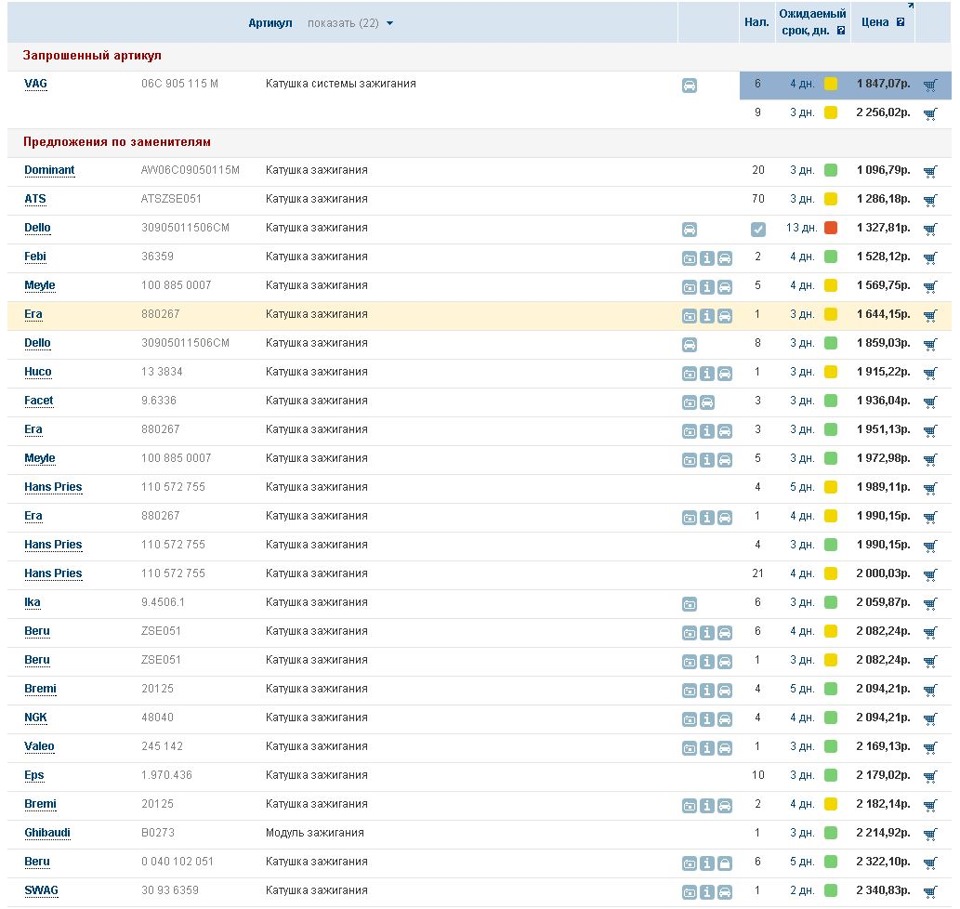Open photo icon for Febi 36359

pos(689,258)
